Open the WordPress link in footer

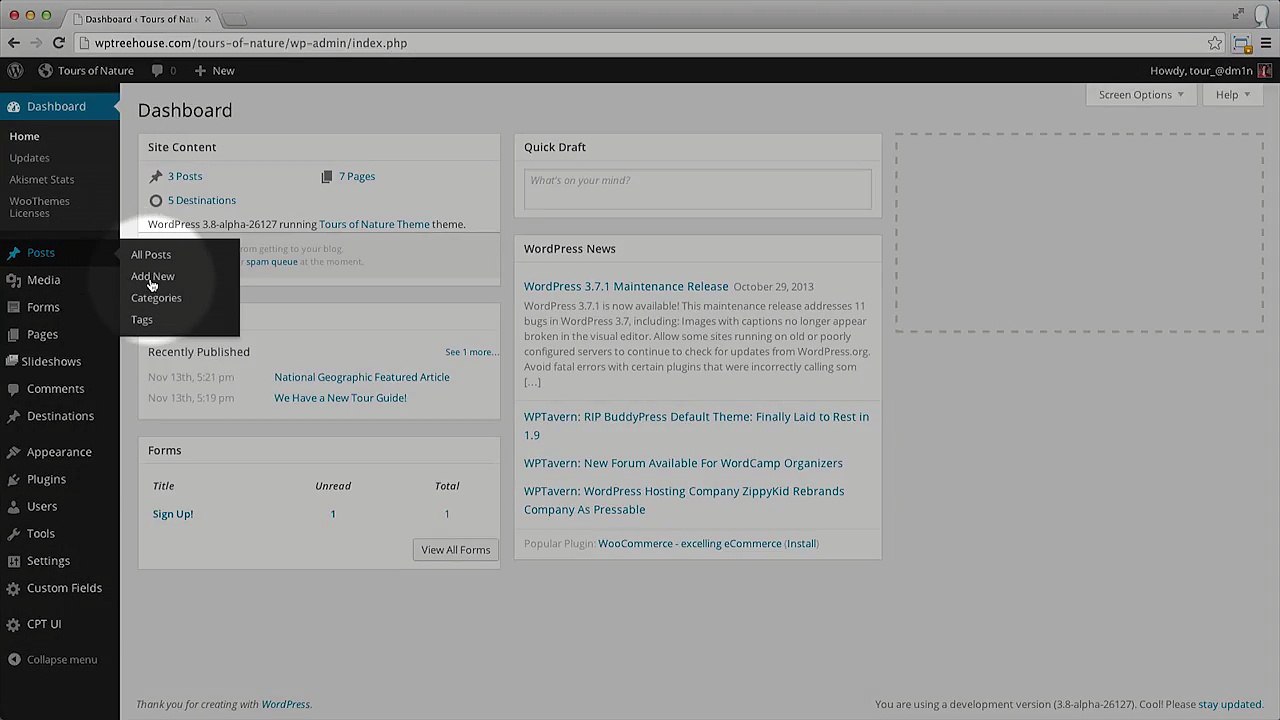(x=285, y=705)
